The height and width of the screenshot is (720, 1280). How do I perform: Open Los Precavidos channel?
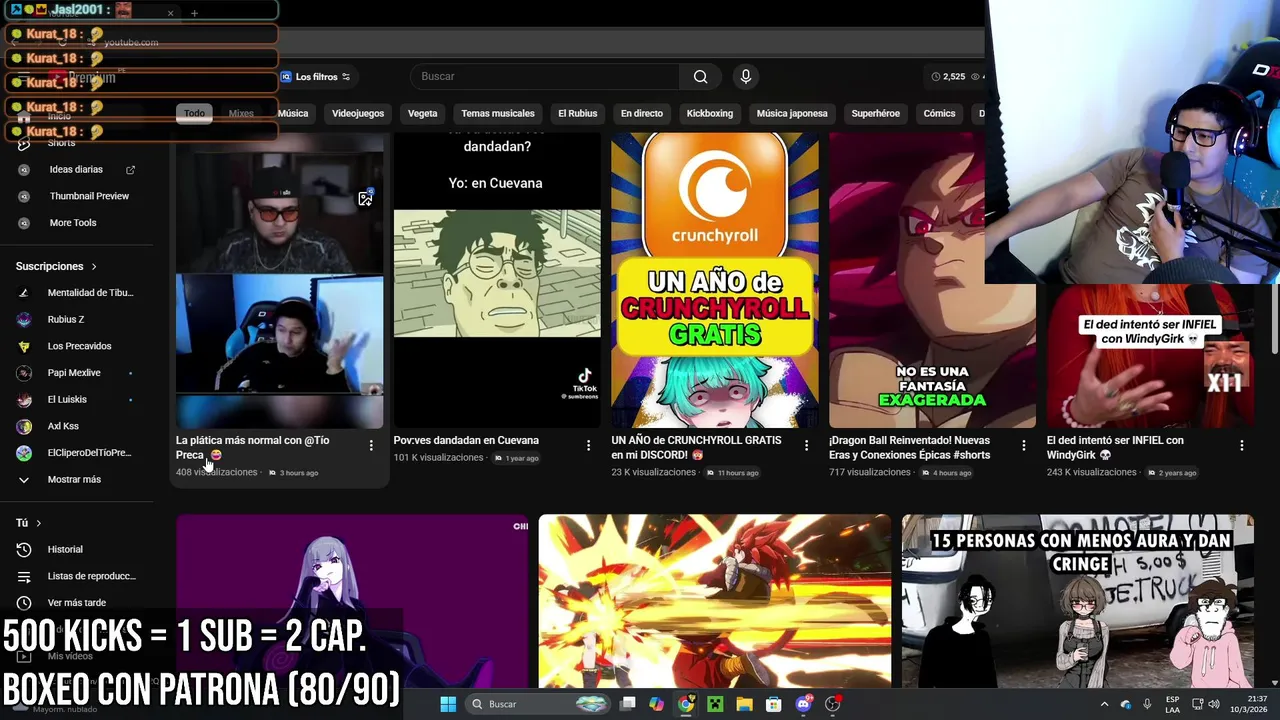tap(79, 346)
